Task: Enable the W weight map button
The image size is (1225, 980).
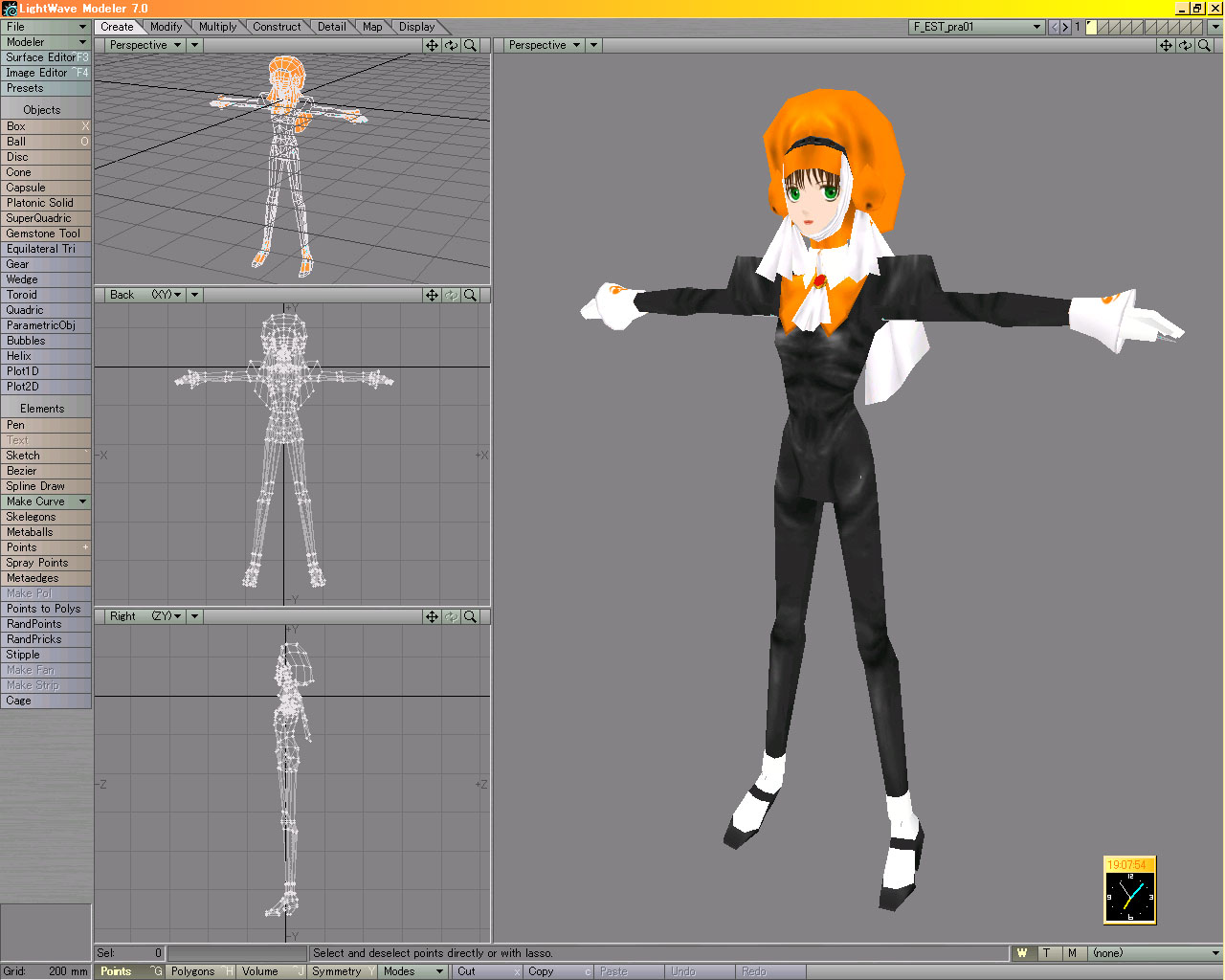Action: [1022, 953]
